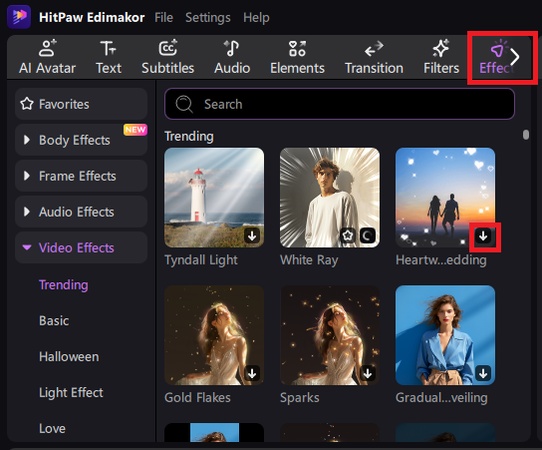542x450 pixels.
Task: Click the effects list scrollbar handle
Action: click(526, 134)
